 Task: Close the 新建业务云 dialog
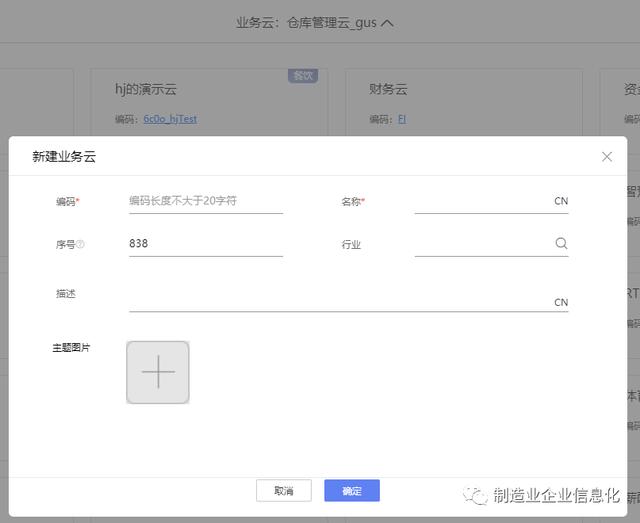pyautogui.click(x=607, y=157)
